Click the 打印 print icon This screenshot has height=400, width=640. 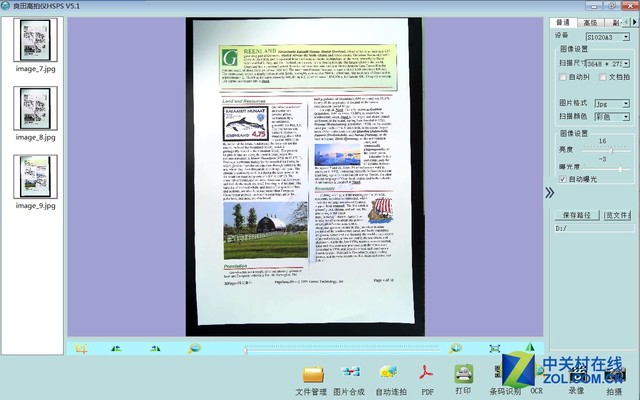(x=463, y=374)
